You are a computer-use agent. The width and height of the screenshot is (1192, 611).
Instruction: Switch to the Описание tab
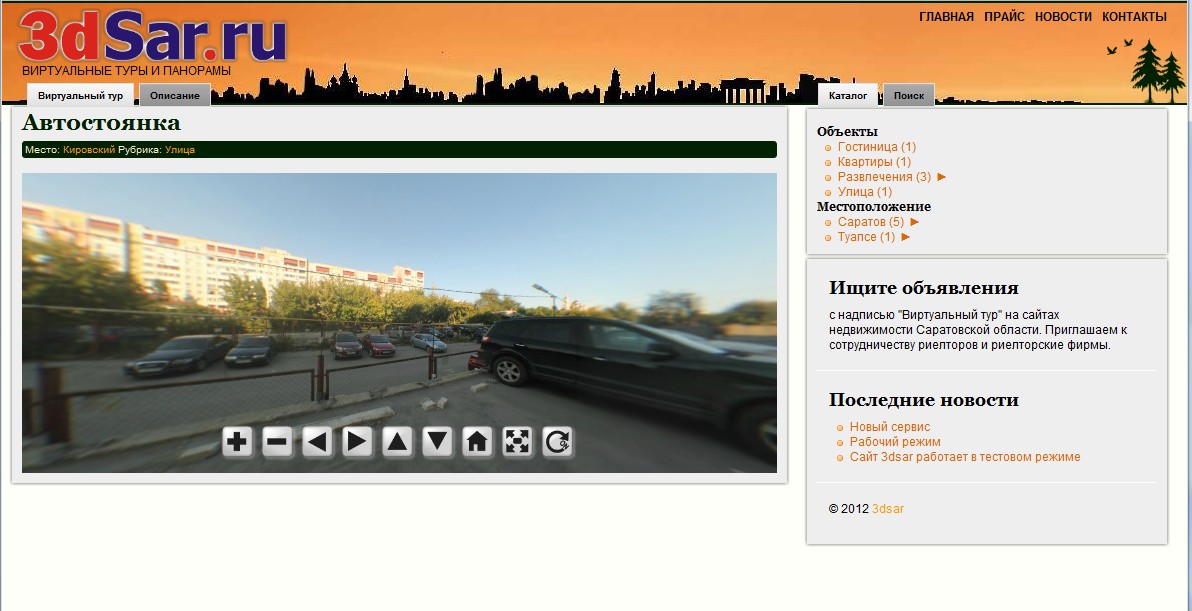[x=175, y=96]
